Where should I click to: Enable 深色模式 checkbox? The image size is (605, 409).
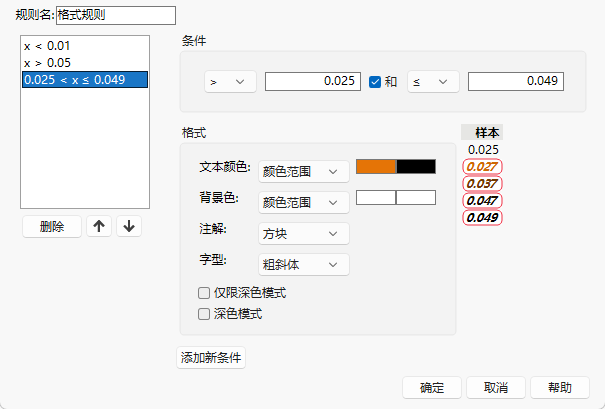204,314
